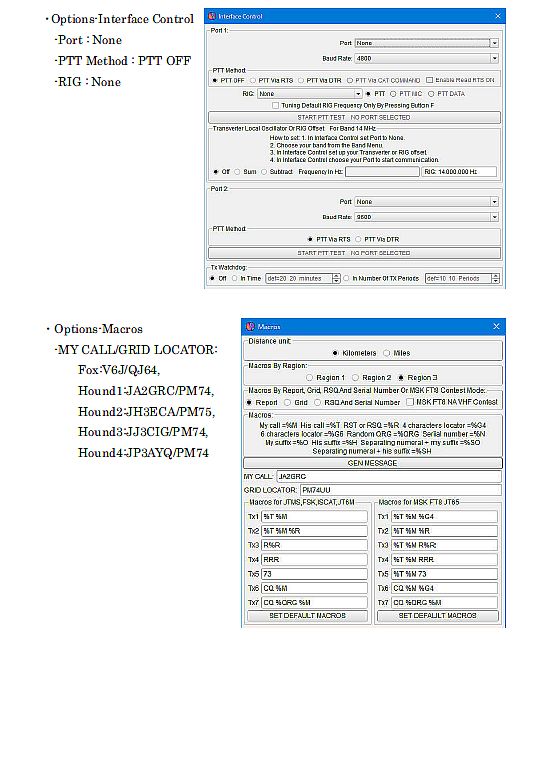Set default macros for JTMS, FSK, ISCAT, JT6M
Image resolution: width=549 pixels, height=770 pixels.
click(x=307, y=616)
